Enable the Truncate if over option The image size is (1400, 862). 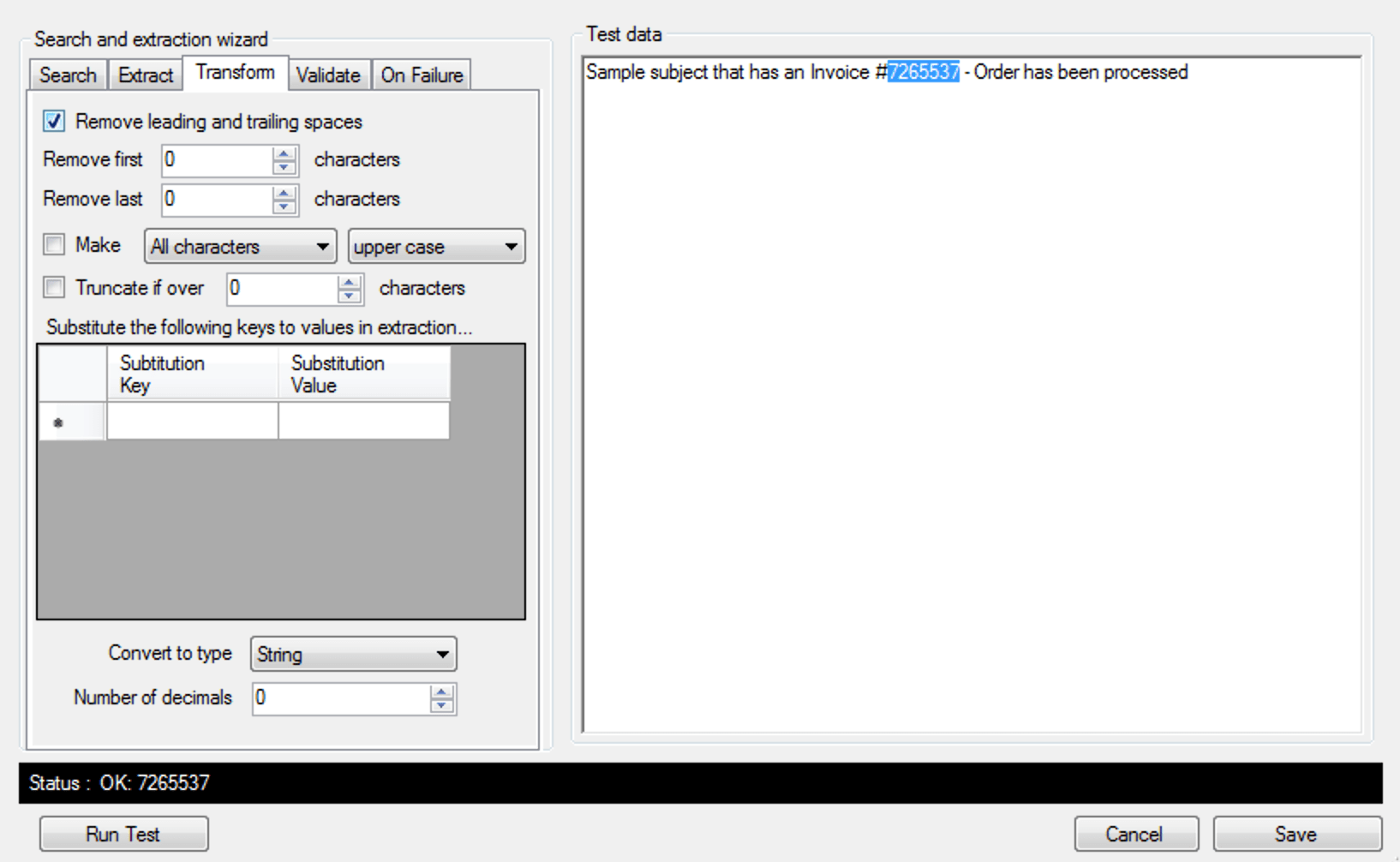pyautogui.click(x=53, y=288)
